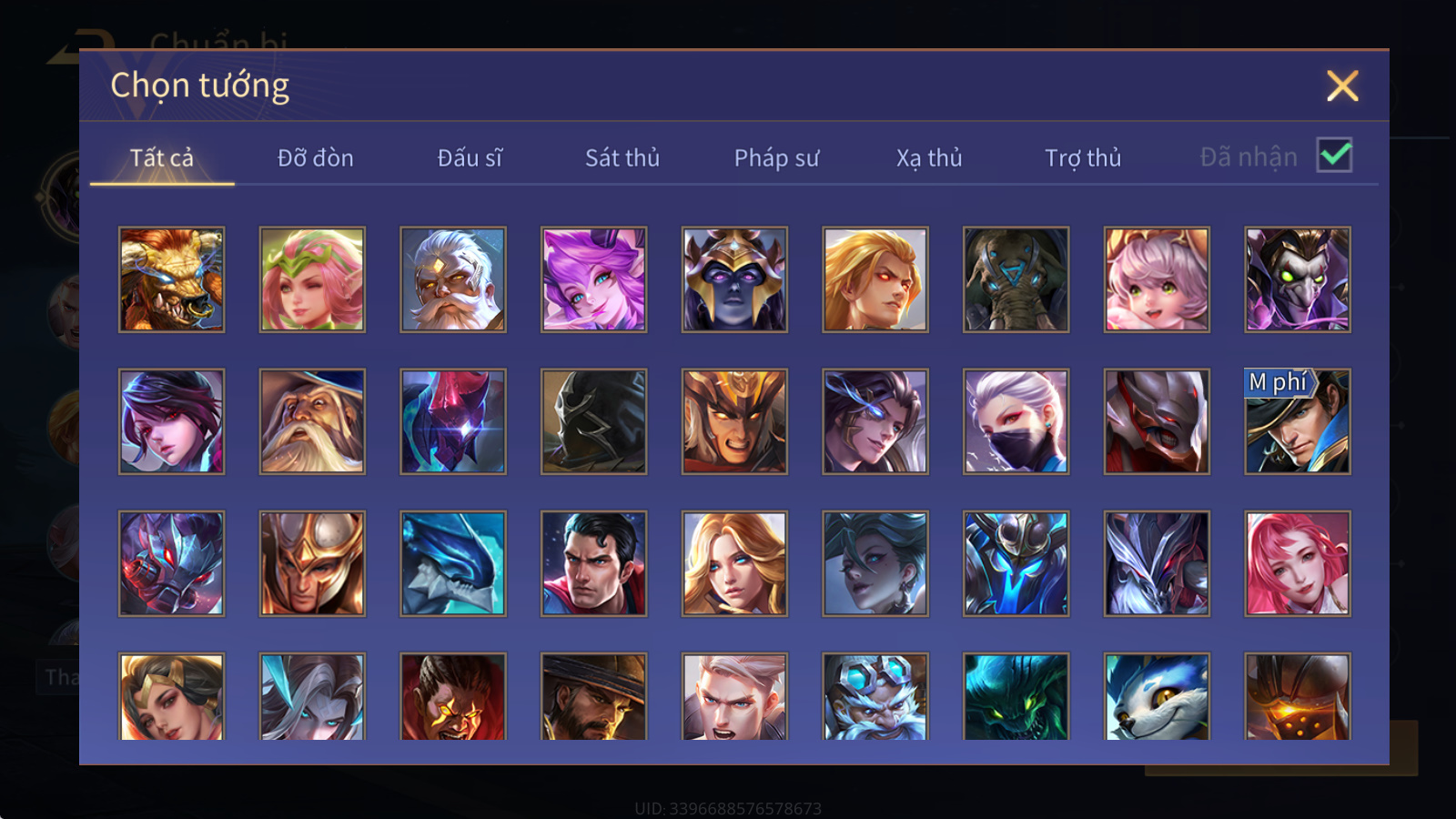1456x819 pixels.
Task: Choose the blue shark hero portrait
Action: point(452,563)
